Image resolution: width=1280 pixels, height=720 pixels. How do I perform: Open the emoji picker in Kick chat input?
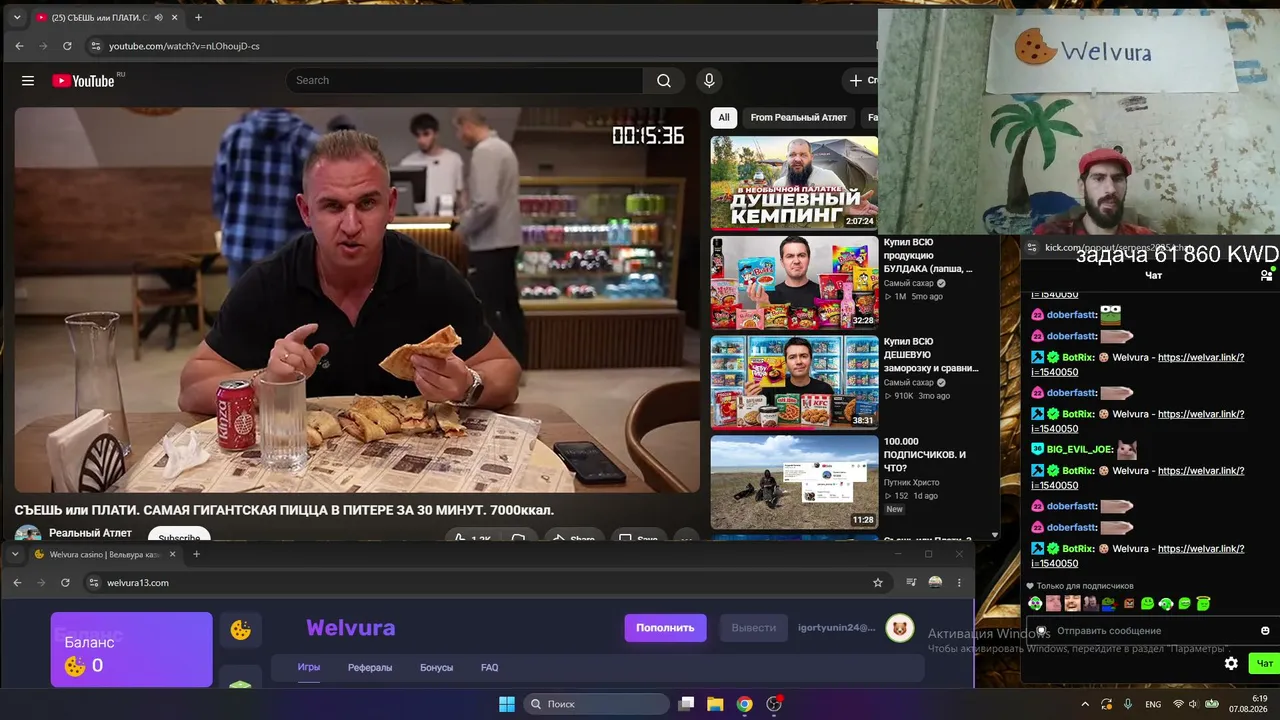click(1265, 631)
